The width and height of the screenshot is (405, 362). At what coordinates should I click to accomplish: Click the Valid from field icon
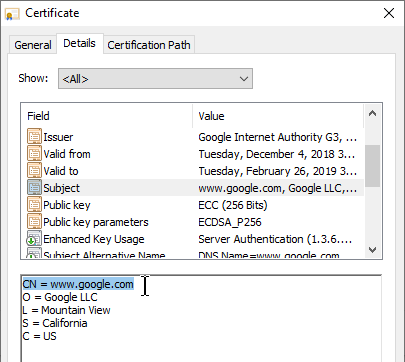click(x=34, y=154)
